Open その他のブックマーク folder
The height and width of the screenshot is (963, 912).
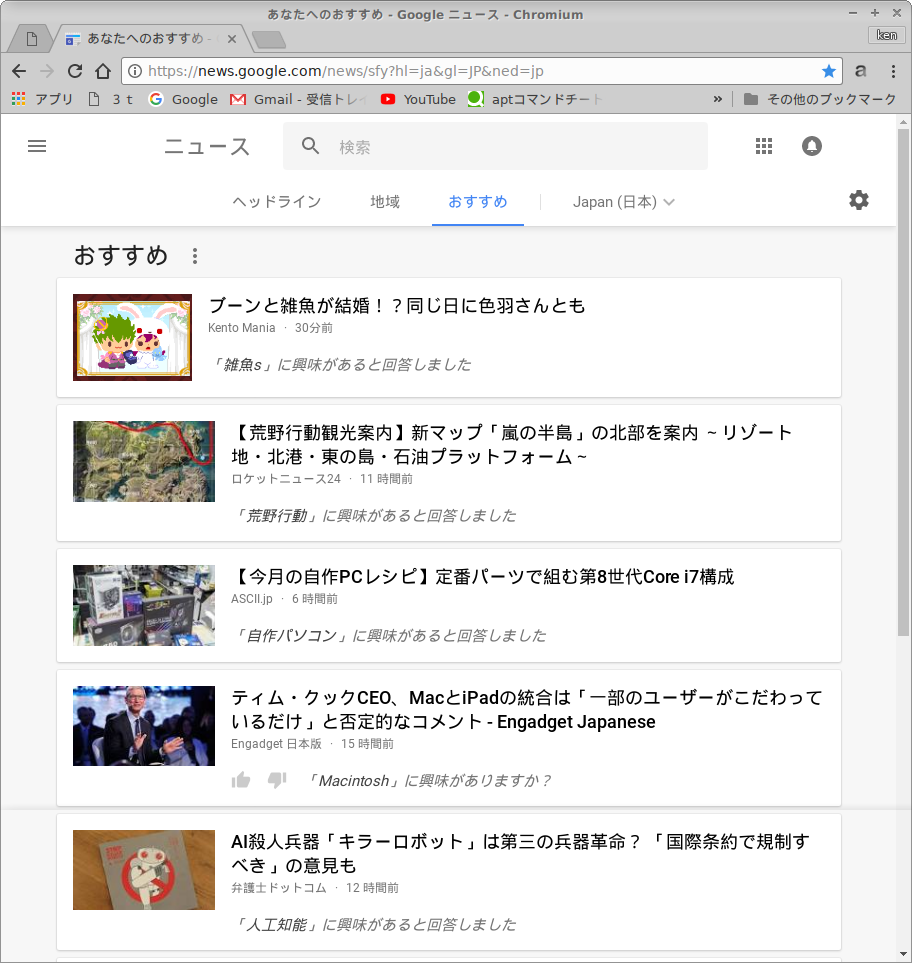819,99
